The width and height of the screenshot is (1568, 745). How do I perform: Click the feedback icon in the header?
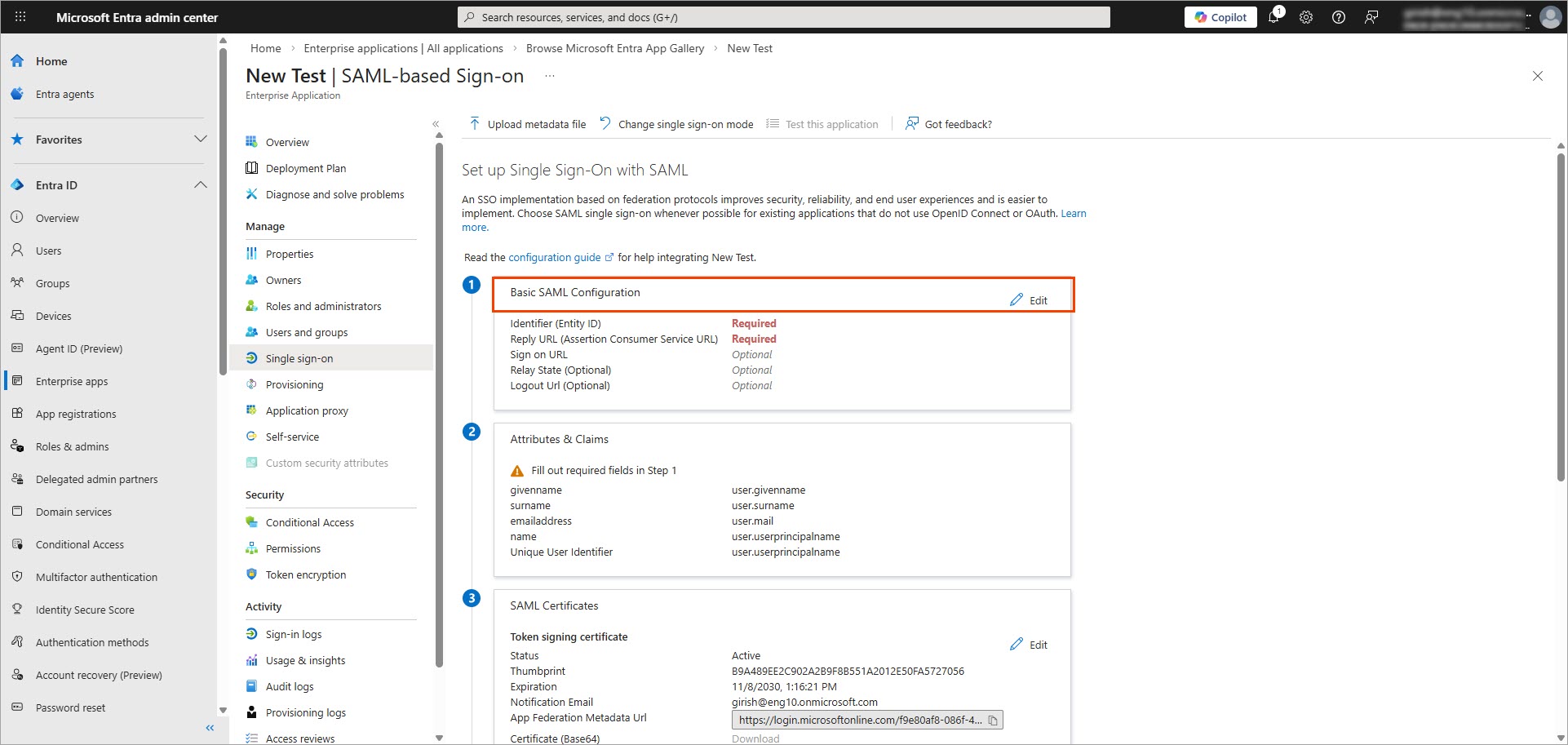pyautogui.click(x=1371, y=17)
